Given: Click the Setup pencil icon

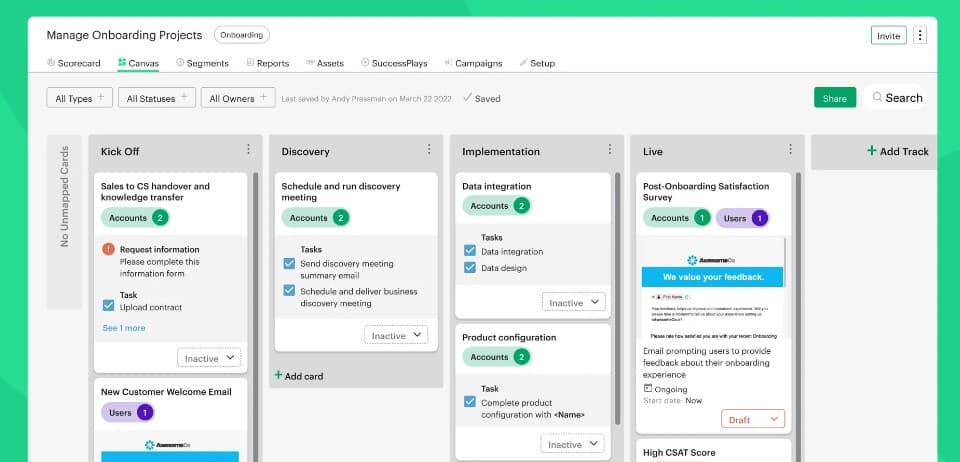Looking at the screenshot, I should tap(523, 62).
